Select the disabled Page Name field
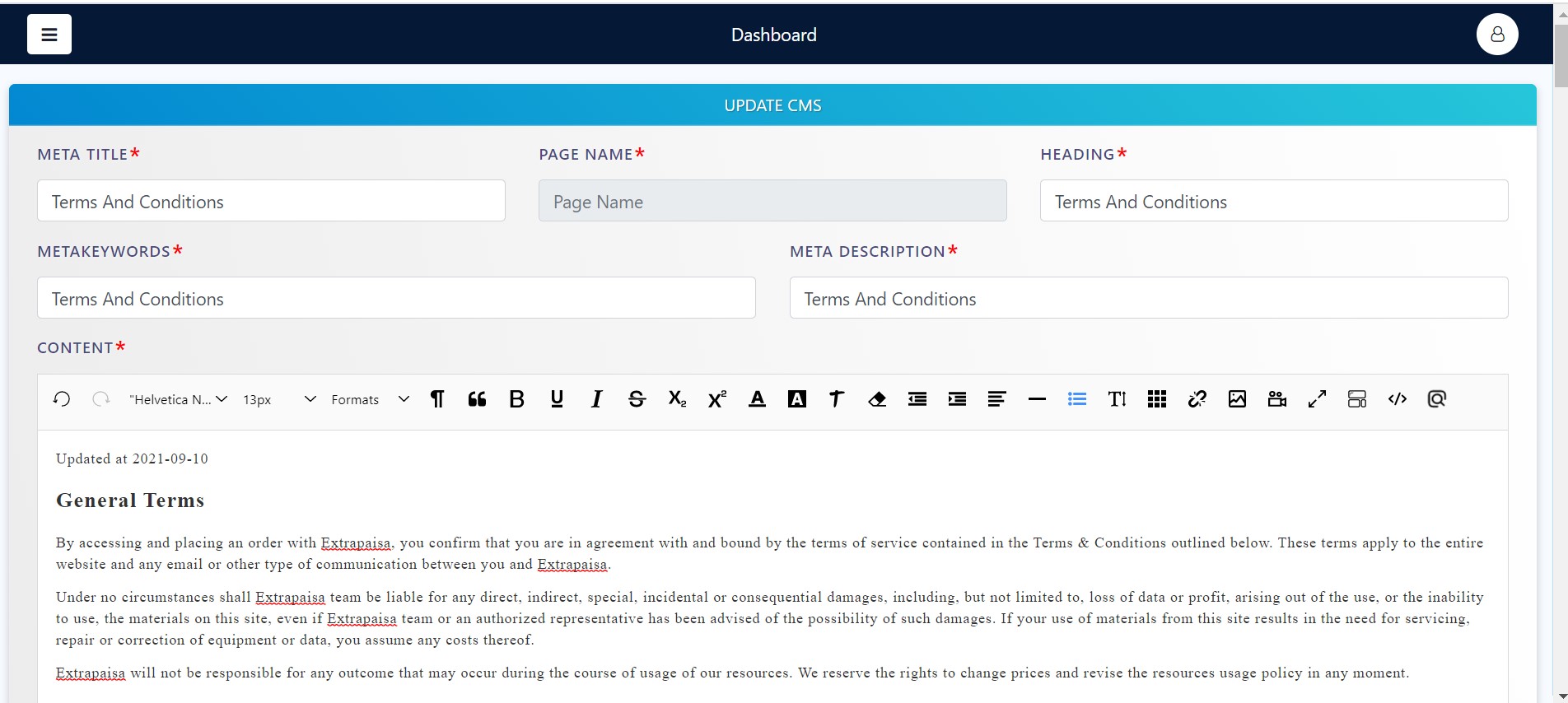 (x=772, y=201)
